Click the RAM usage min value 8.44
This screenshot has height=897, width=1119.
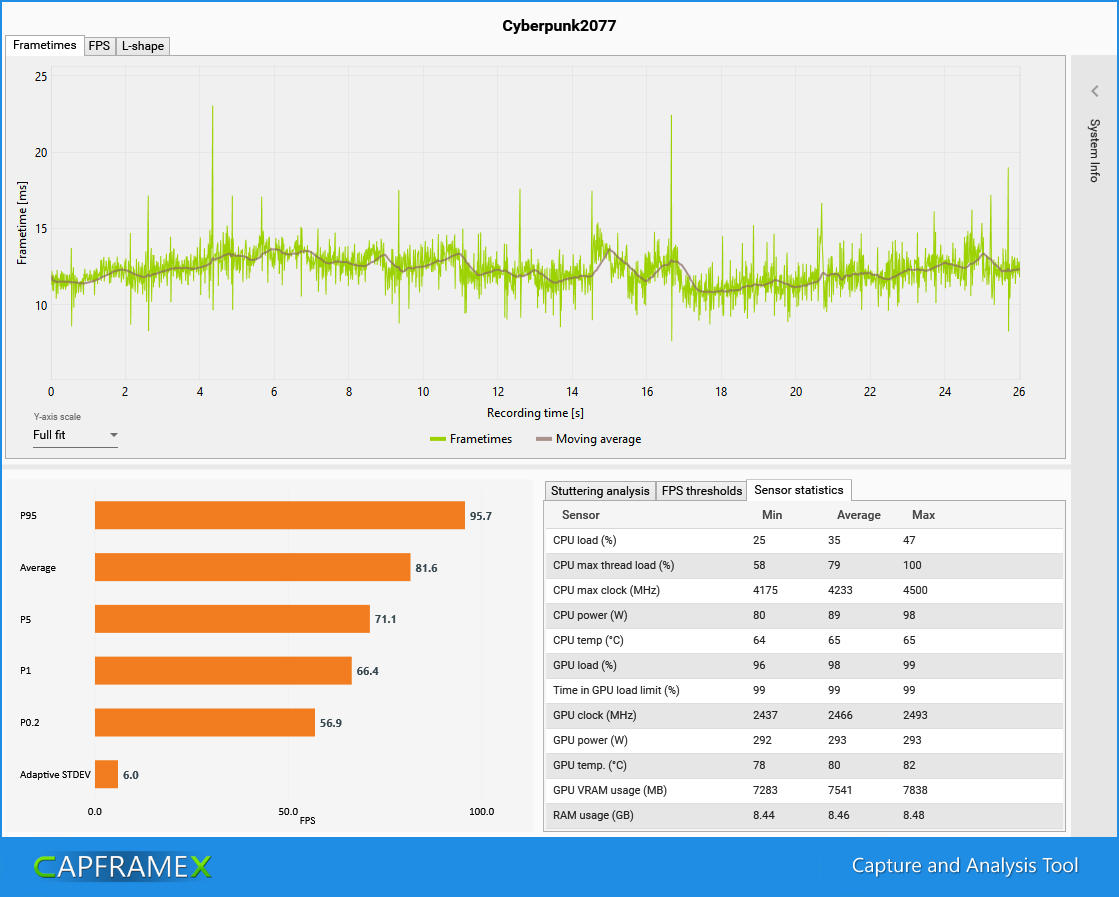(764, 815)
